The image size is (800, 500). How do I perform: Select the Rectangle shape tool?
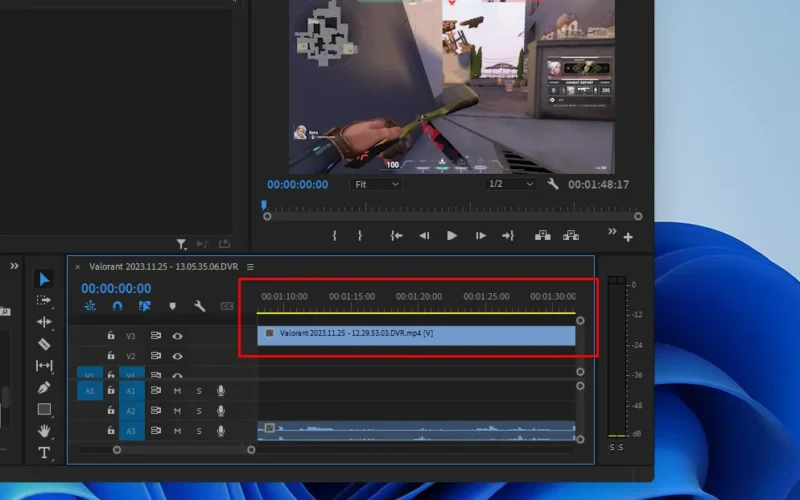click(44, 409)
